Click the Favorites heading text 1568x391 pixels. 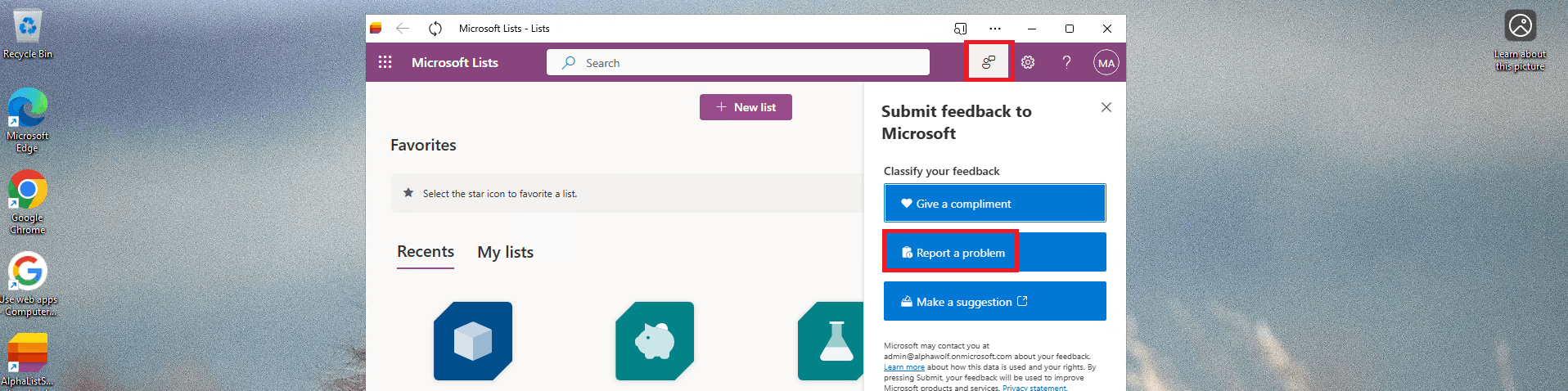tap(423, 145)
